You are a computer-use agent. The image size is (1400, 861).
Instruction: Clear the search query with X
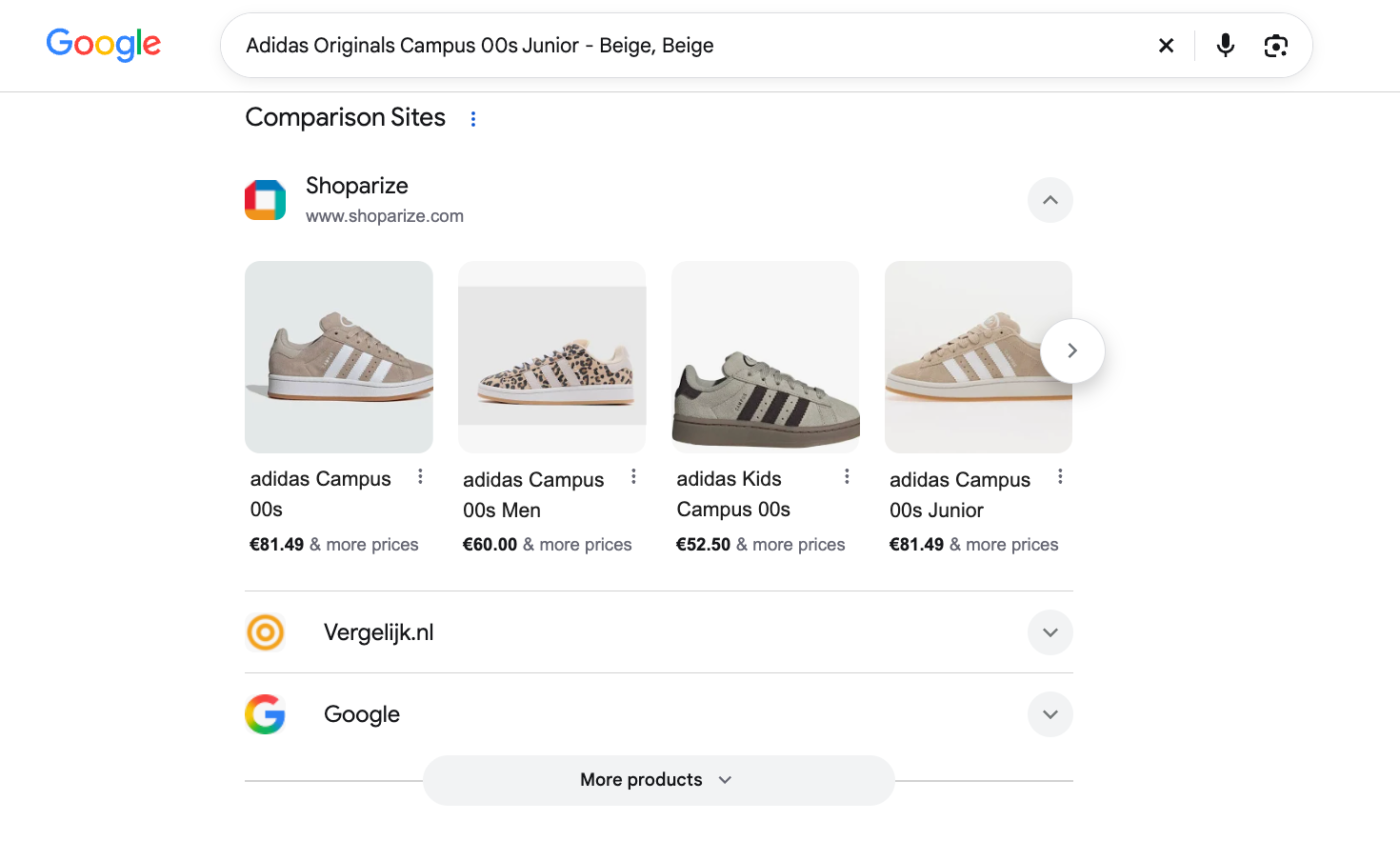click(x=1166, y=46)
